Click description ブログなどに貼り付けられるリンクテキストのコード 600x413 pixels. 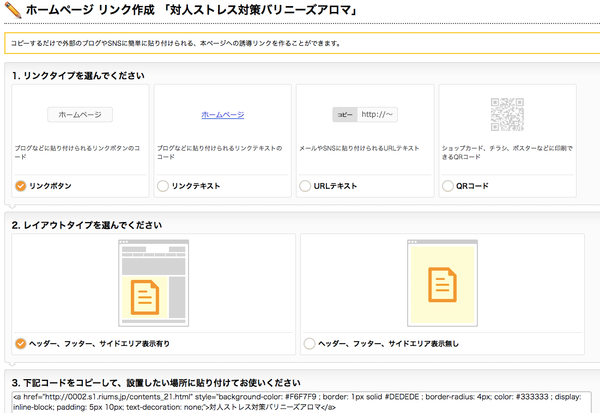pyautogui.click(x=220, y=152)
